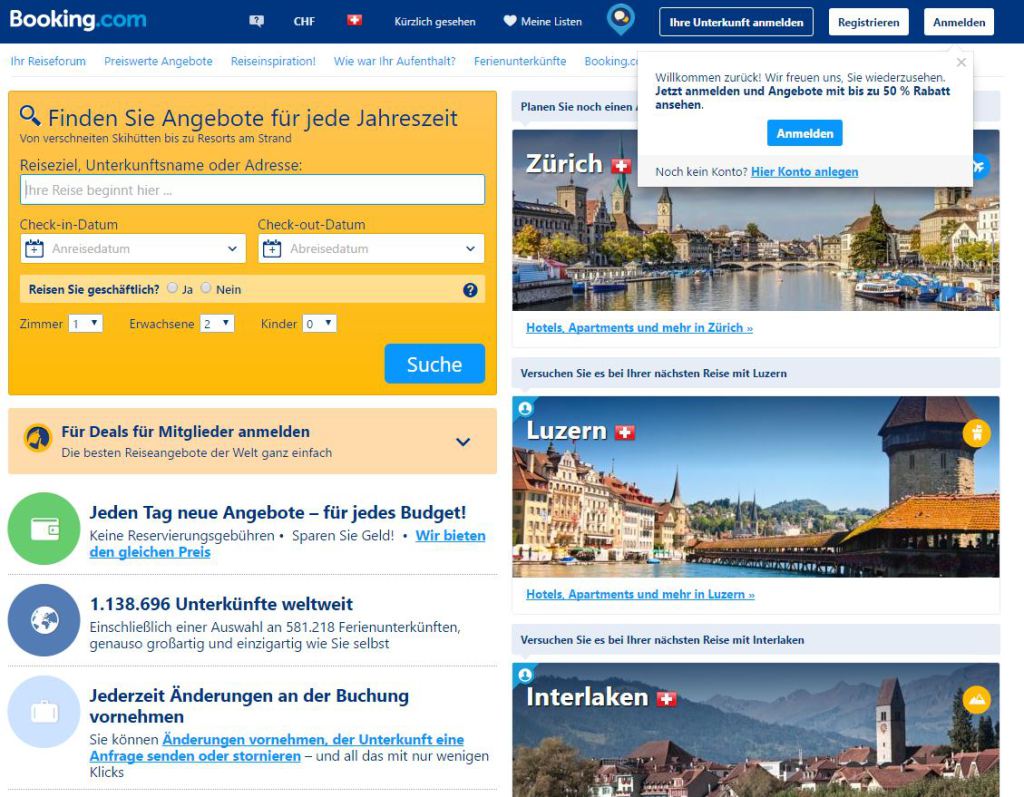Open Kürzlich gesehen in header

tap(435, 22)
